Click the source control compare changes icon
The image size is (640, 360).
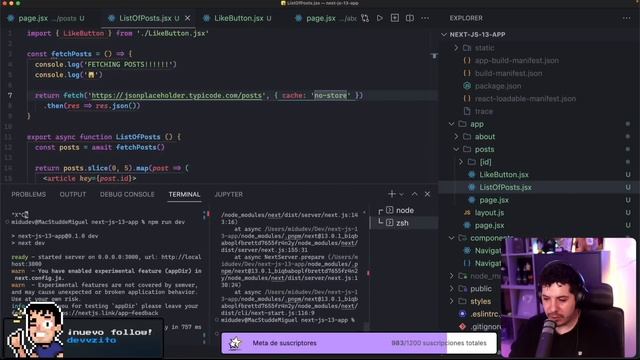pyautogui.click(x=365, y=18)
